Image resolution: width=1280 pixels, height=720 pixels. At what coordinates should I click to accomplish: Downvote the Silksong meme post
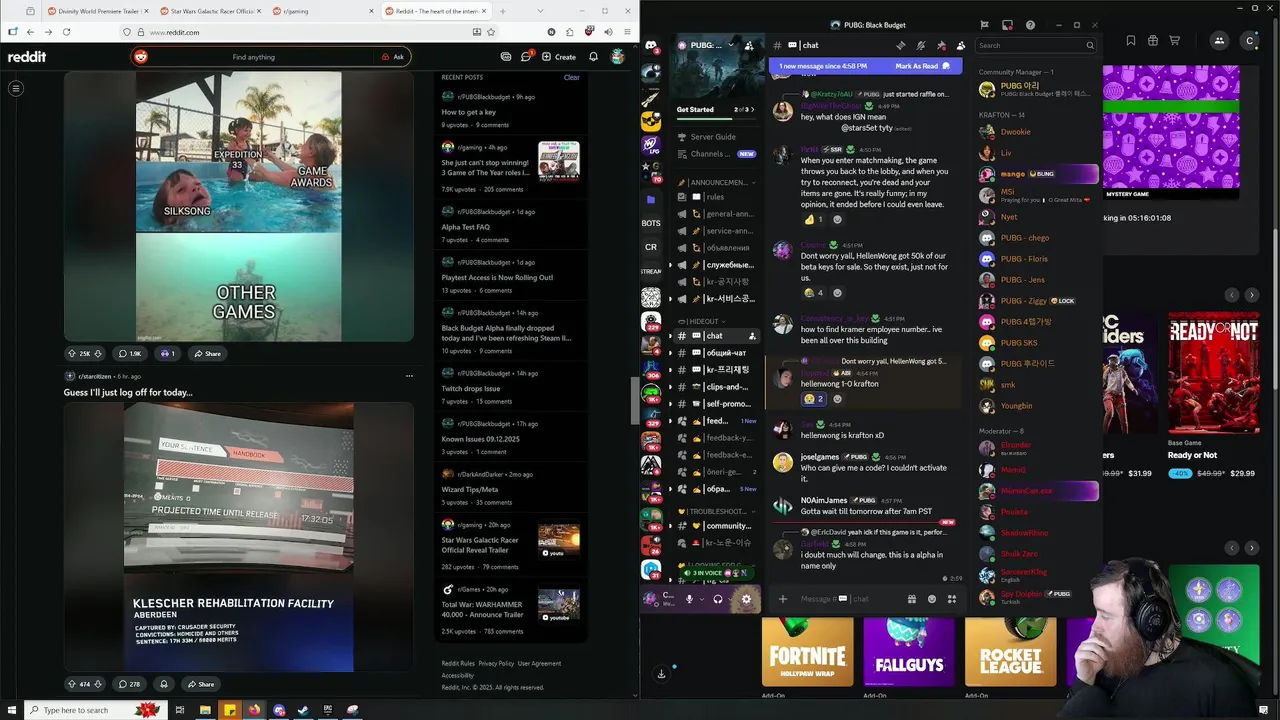98,353
